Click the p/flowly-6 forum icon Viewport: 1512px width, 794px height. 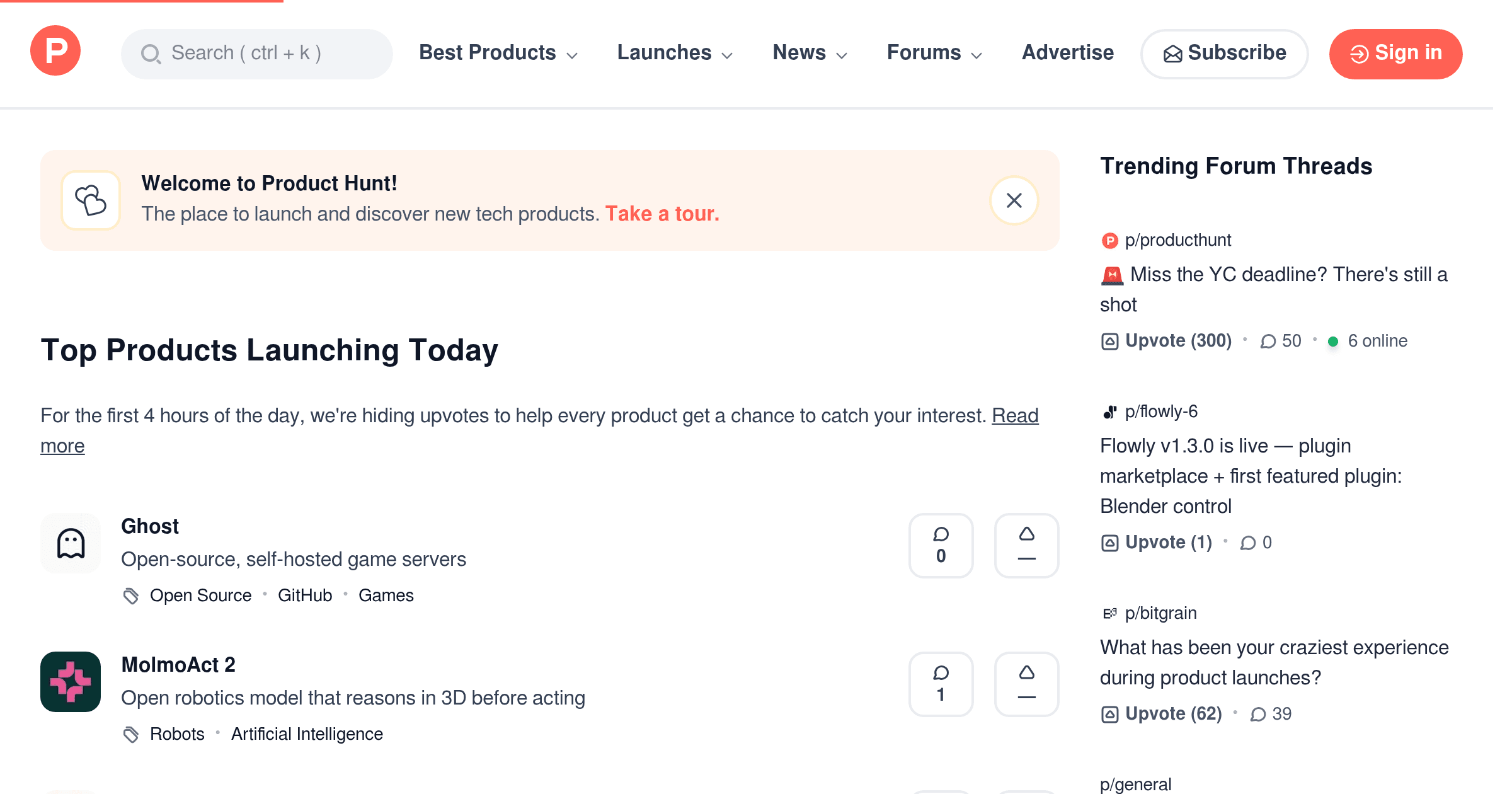coord(1109,412)
